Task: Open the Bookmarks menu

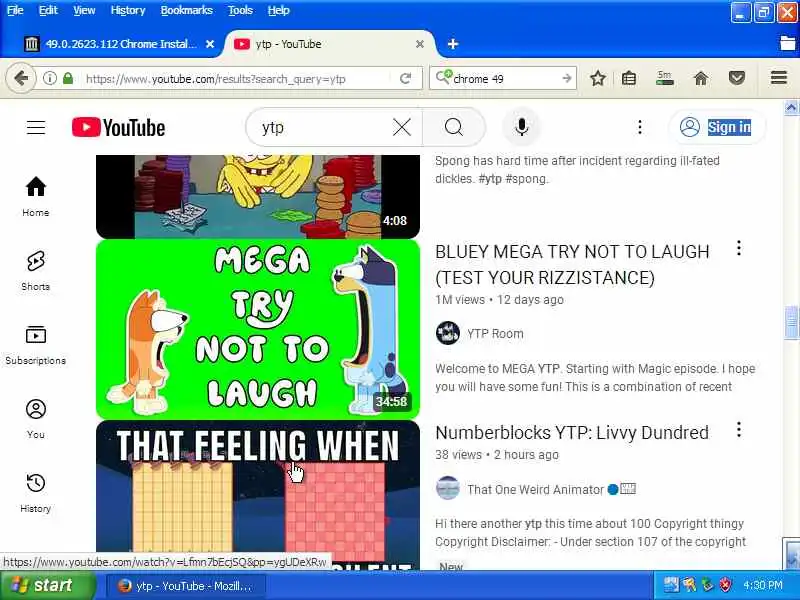Action: point(187,10)
